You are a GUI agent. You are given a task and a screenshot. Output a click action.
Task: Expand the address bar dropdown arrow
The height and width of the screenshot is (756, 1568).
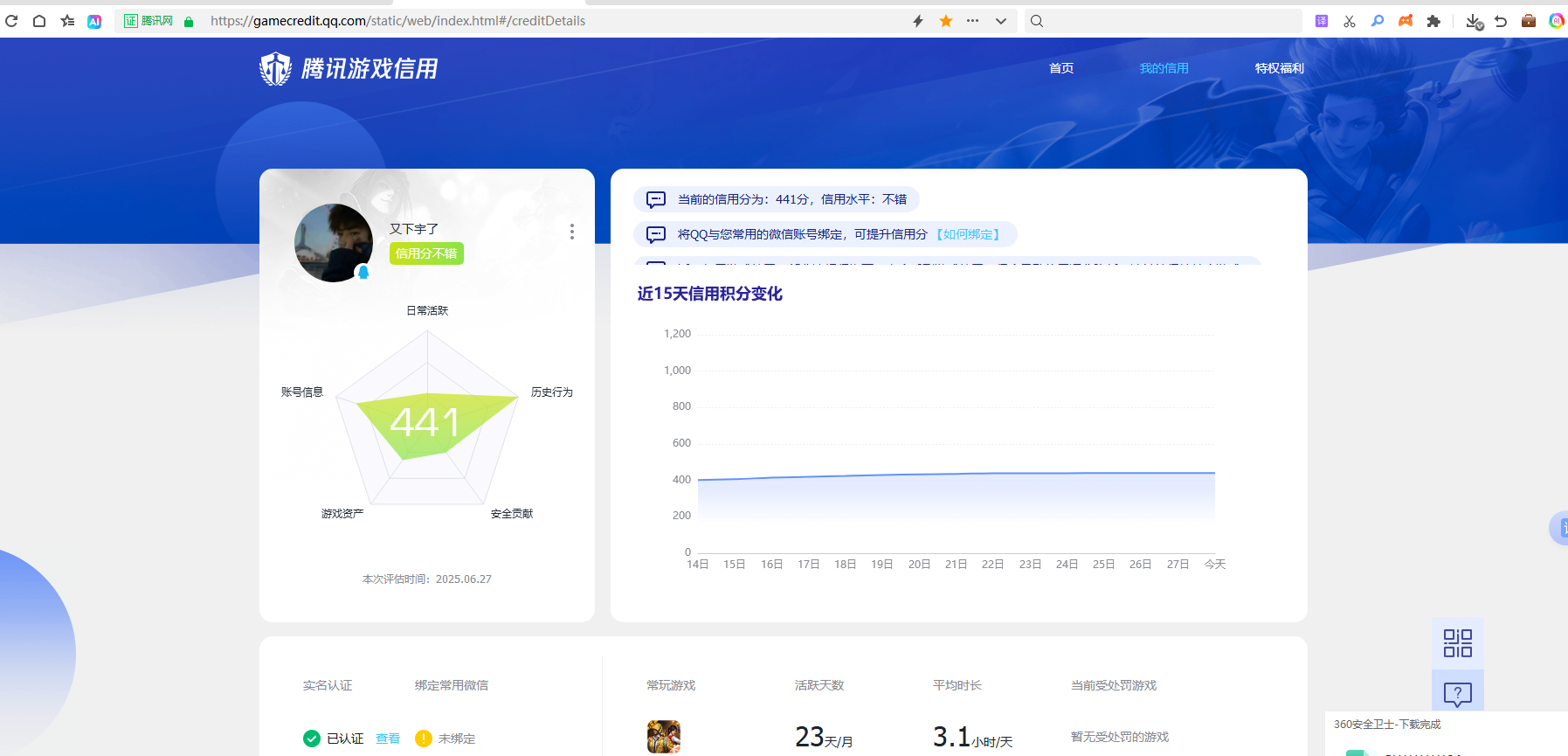point(1001,21)
